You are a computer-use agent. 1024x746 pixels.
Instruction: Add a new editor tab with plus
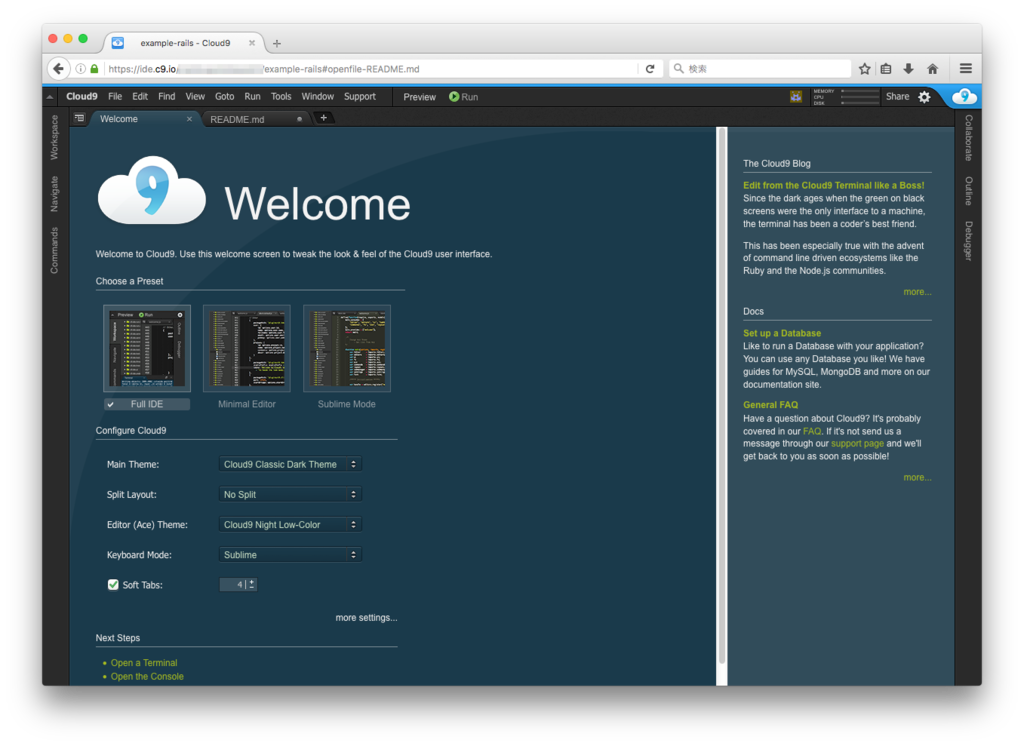[x=323, y=118]
